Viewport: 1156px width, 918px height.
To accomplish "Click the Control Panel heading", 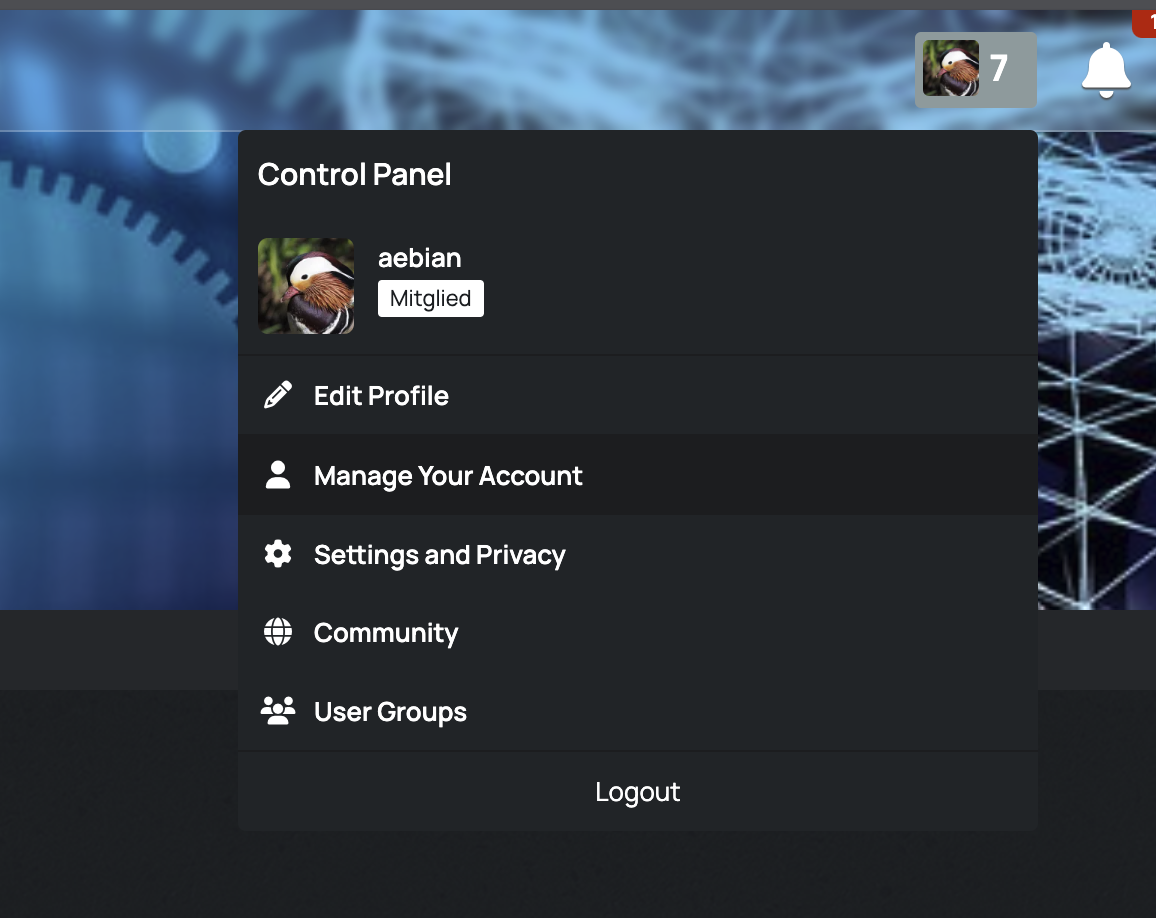I will 354,175.
